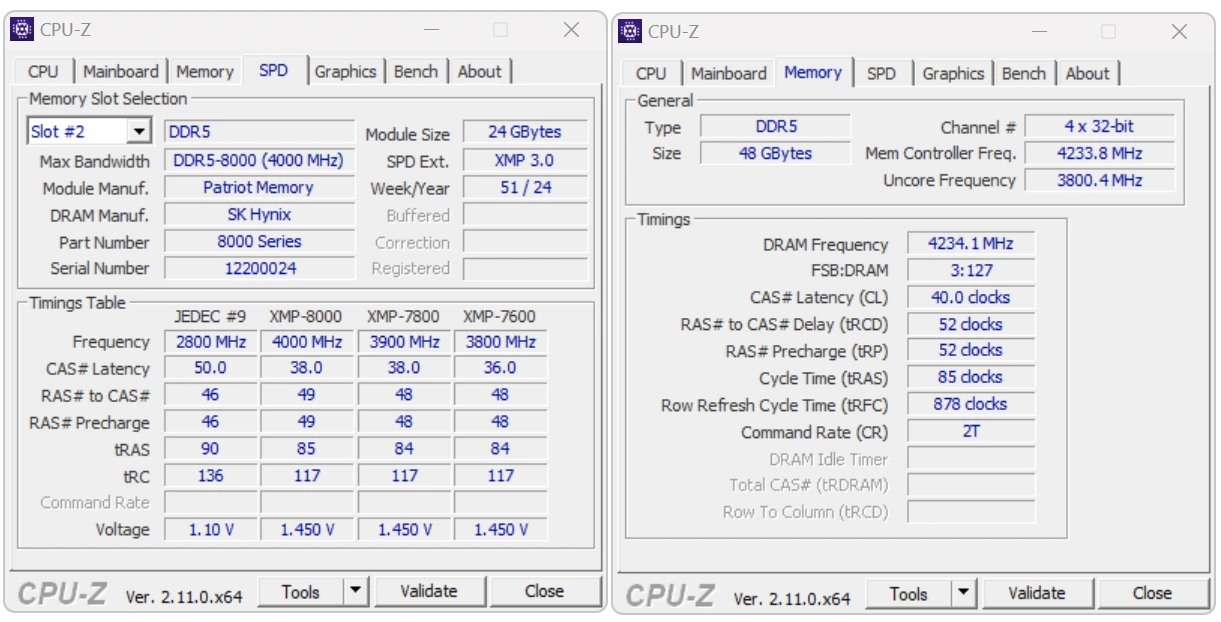Click Uncore Frequency value 3800.4 MHz
Screen dimensions: 1221x622
coord(1099,180)
